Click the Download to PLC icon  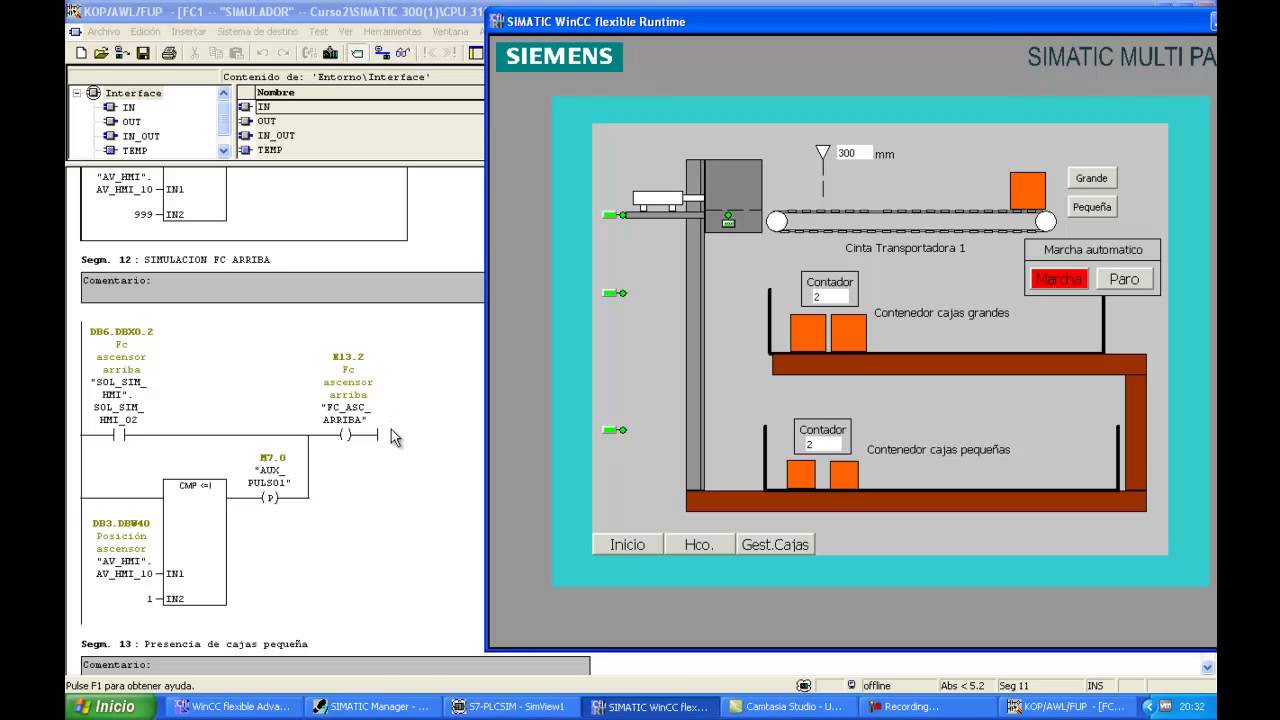pos(330,53)
